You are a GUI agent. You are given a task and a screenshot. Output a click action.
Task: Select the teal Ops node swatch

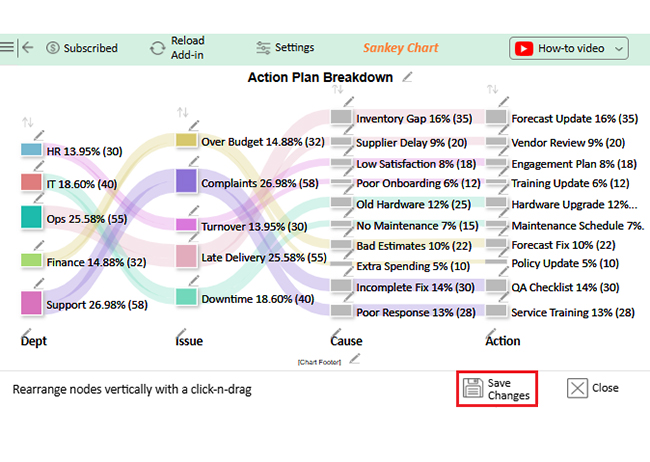[32, 217]
